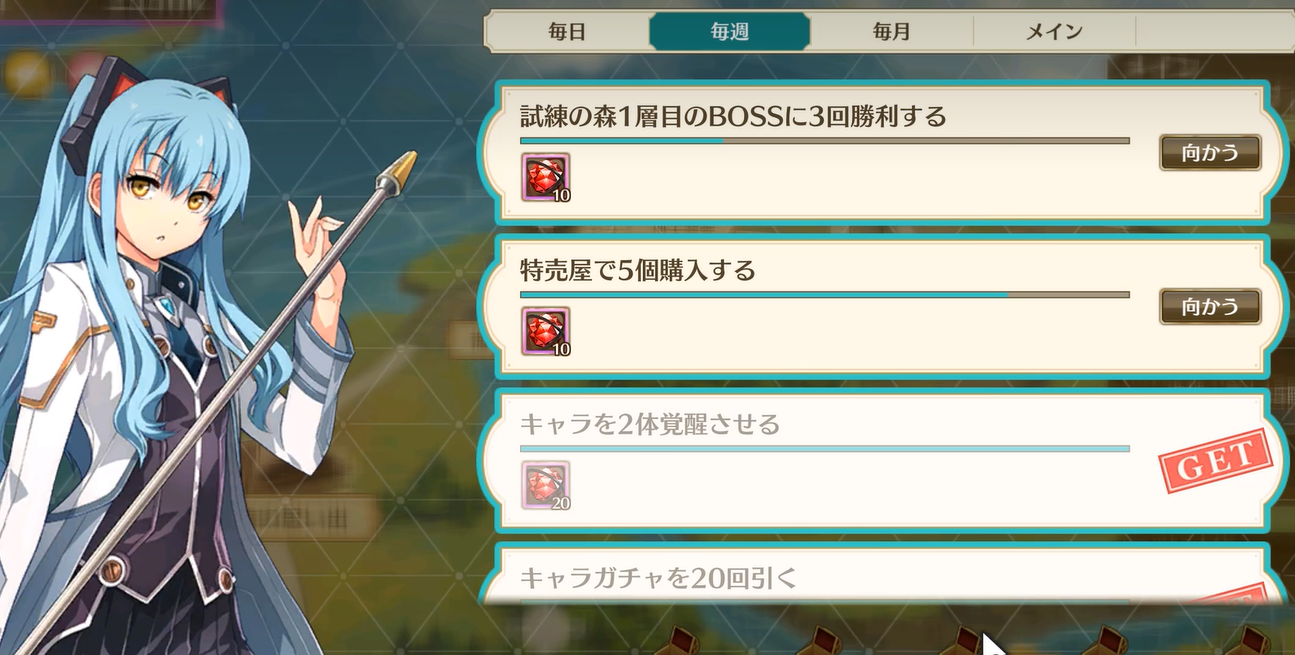Tap red gem reward icon under 特売屋 mission
This screenshot has height=655, width=1295.
545,331
